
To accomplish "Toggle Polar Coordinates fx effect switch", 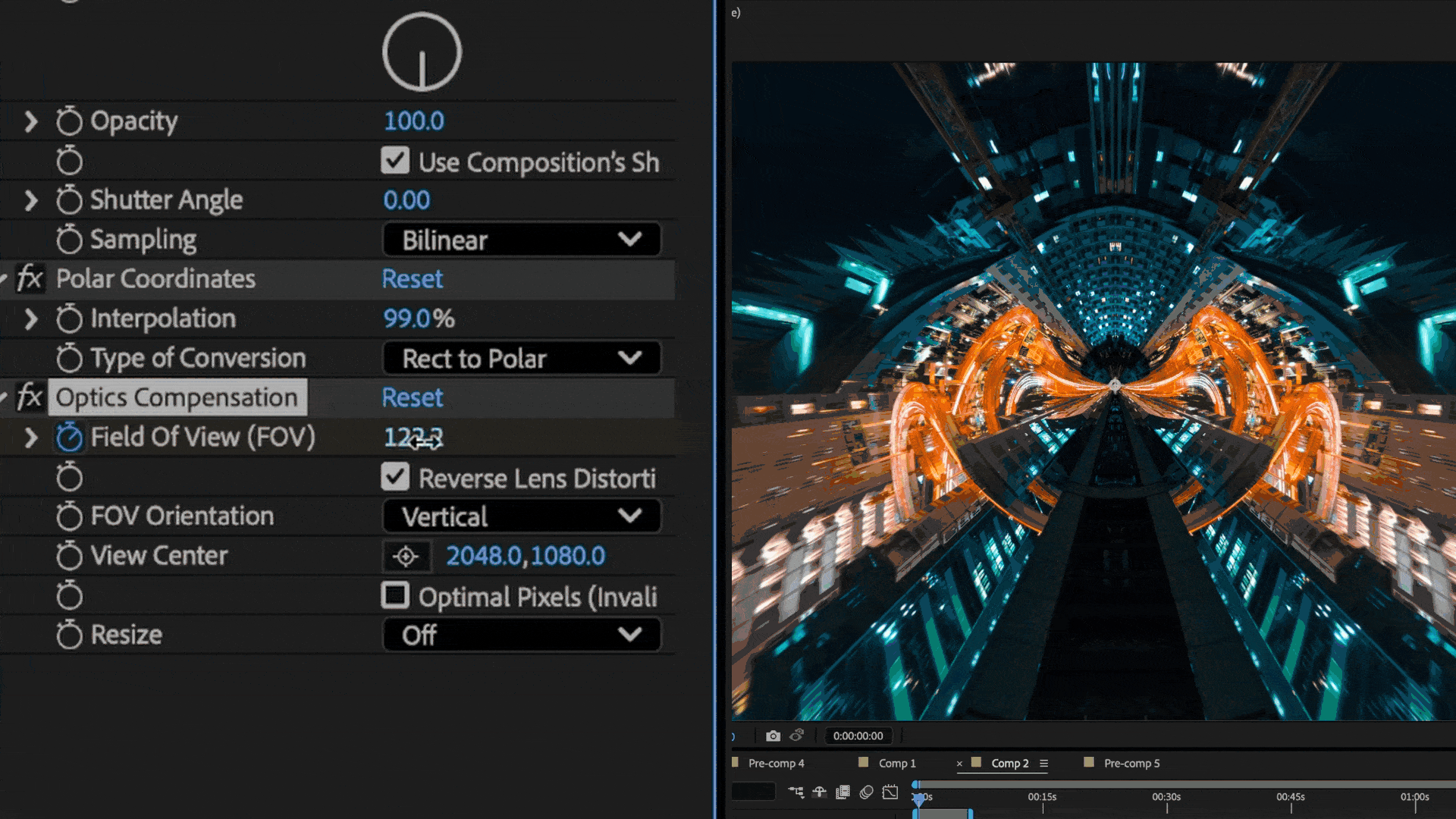I will coord(30,278).
